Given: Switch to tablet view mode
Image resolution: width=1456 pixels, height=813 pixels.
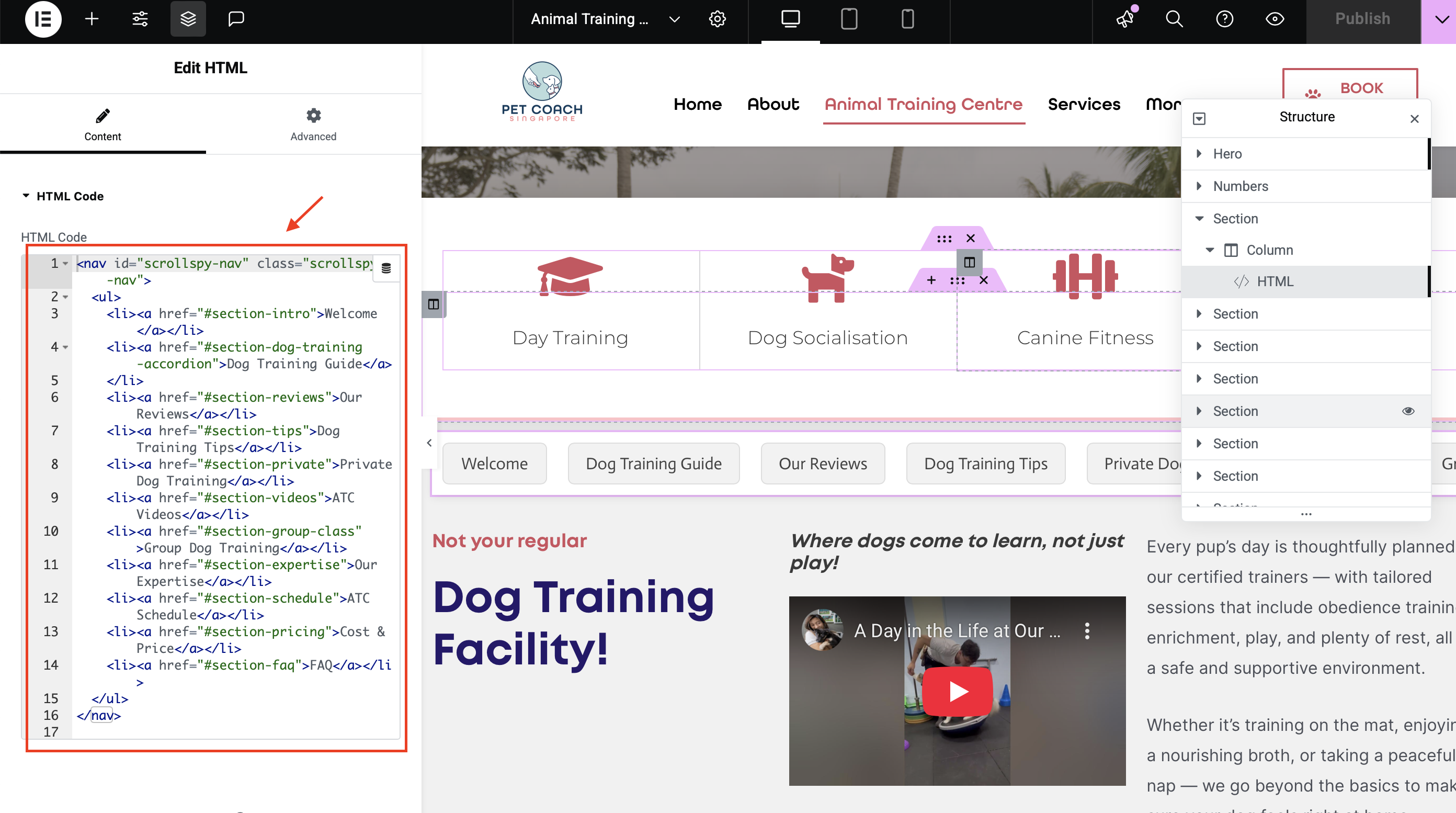Looking at the screenshot, I should (x=849, y=19).
